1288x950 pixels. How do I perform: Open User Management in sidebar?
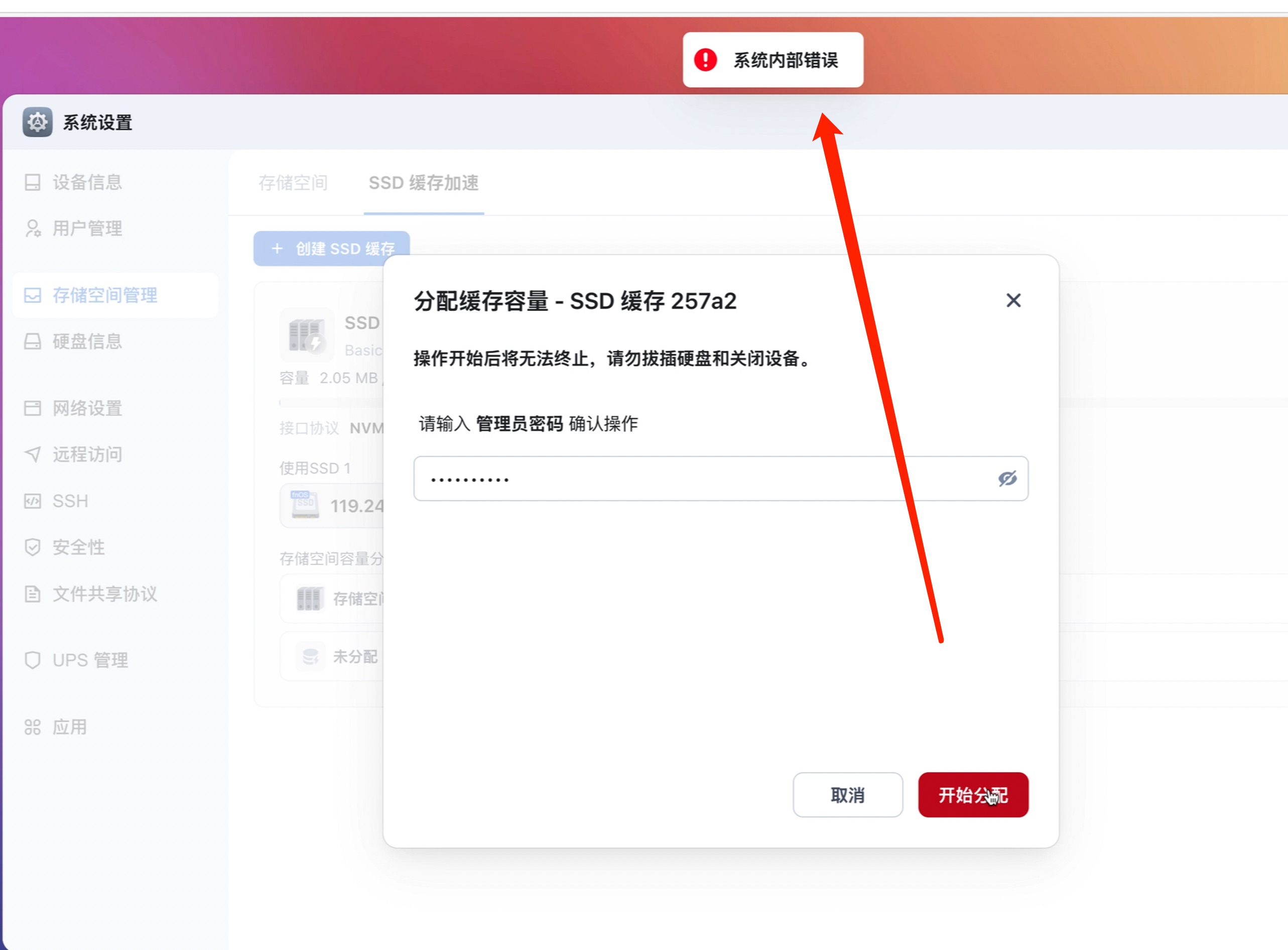(x=87, y=228)
